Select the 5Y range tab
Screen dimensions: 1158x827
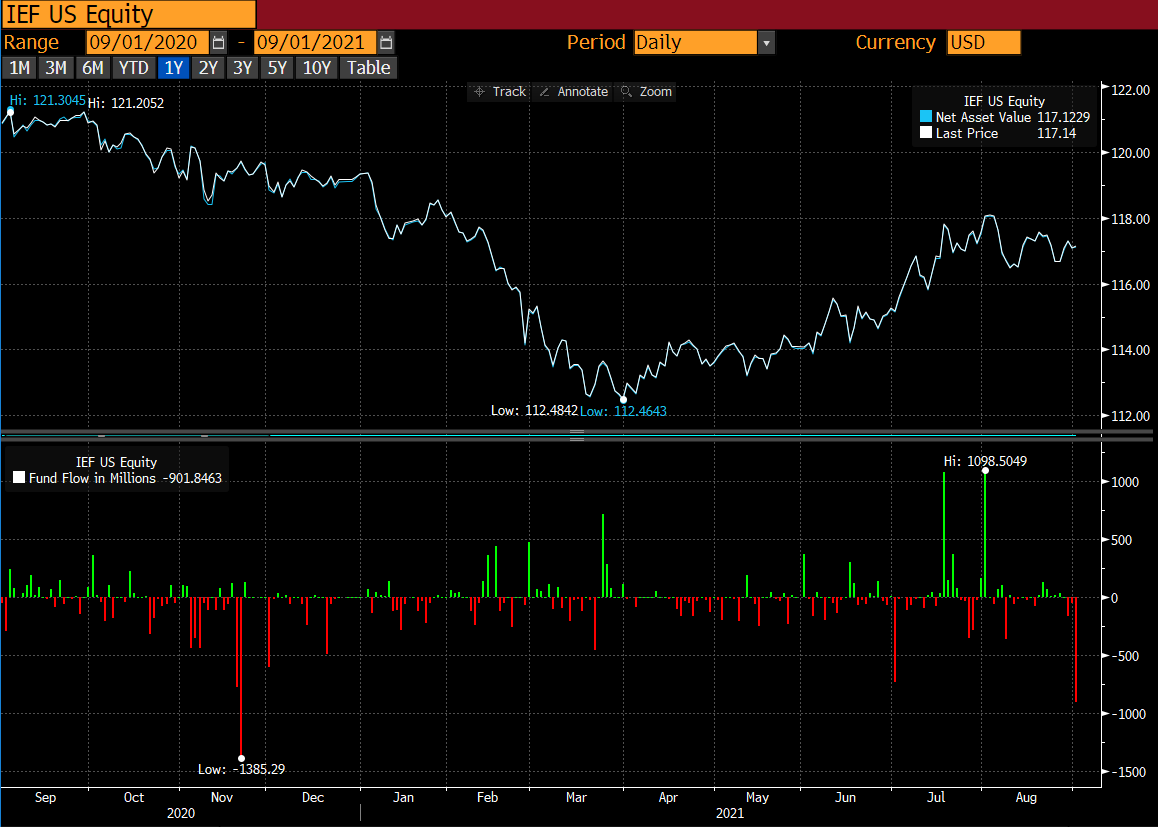click(277, 68)
